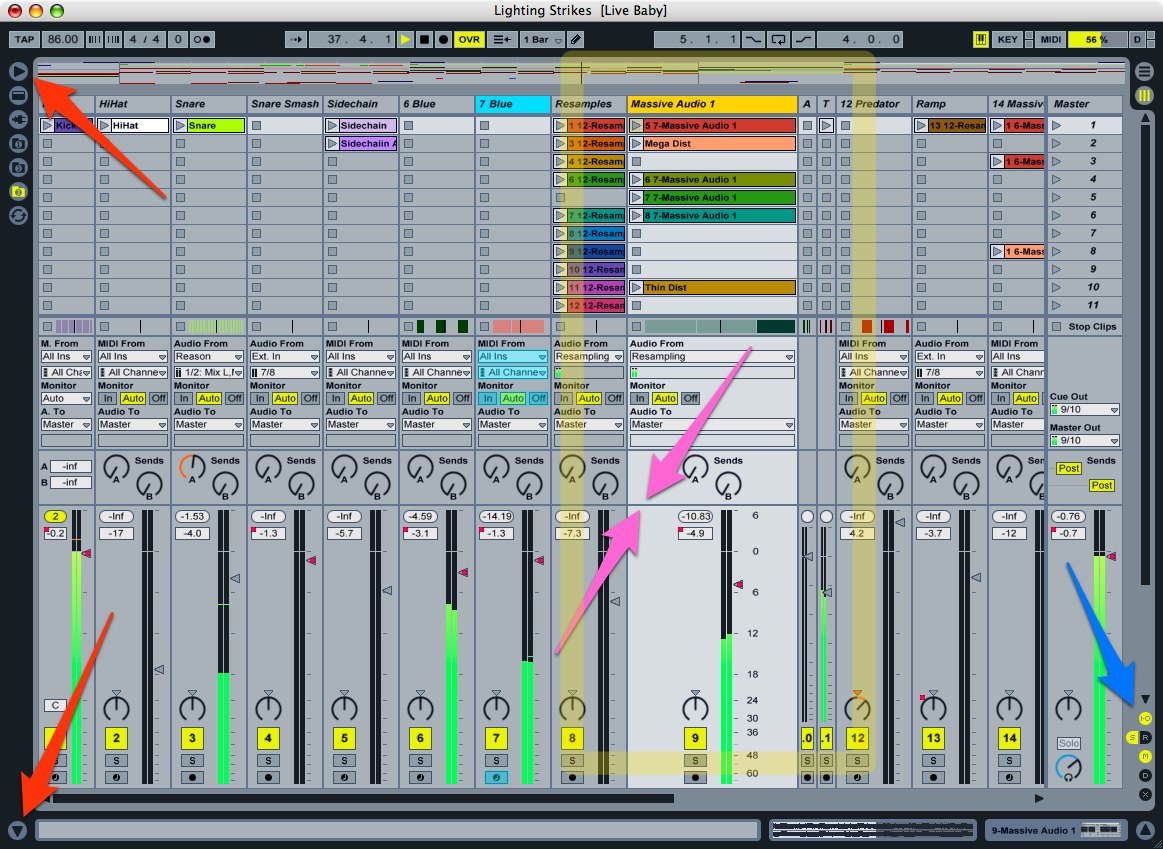
Task: Open the Plug-In Device Browser
Action: point(17,118)
